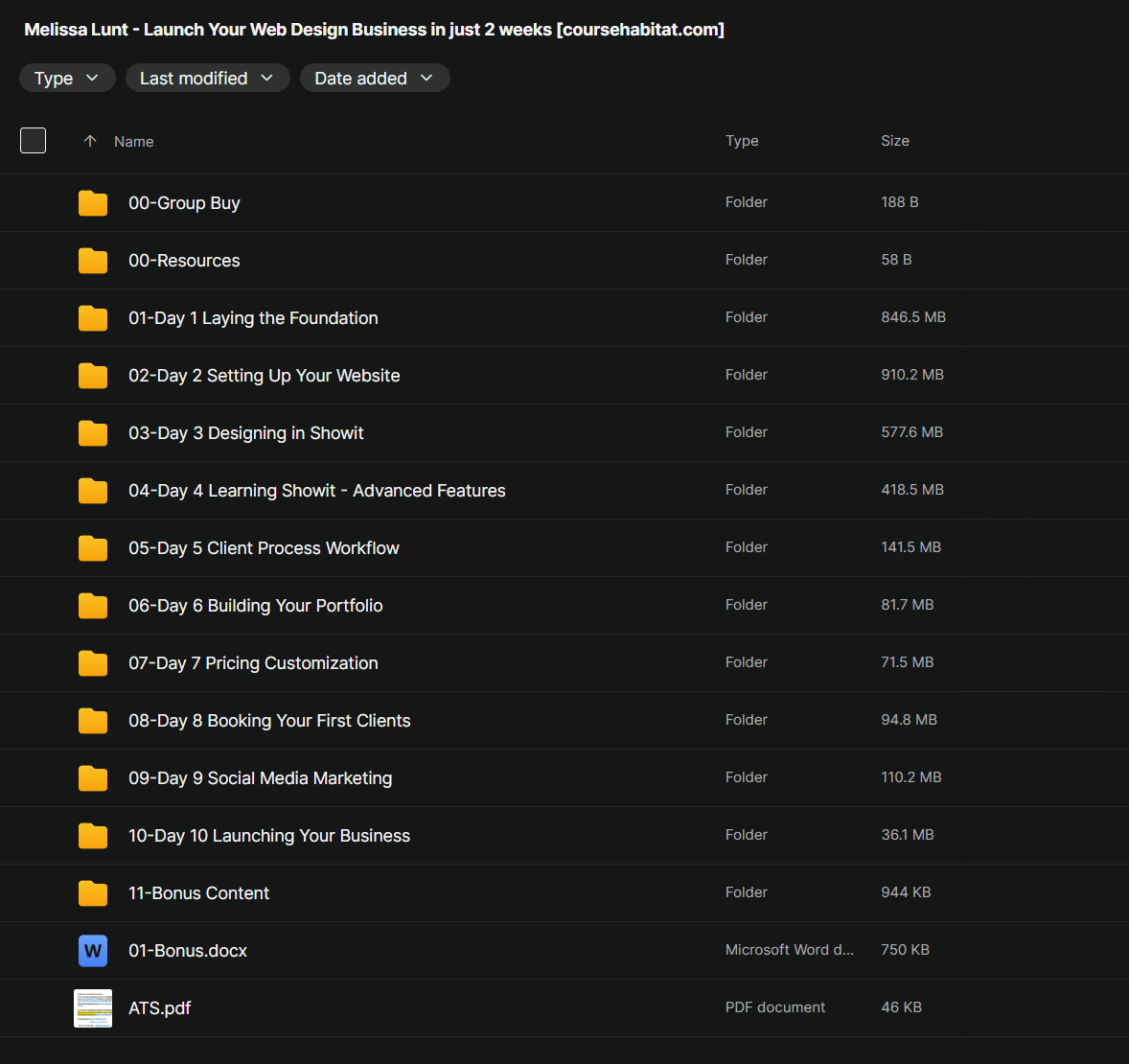This screenshot has width=1129, height=1064.
Task: Click the Melissa Lunt course title heading
Action: pyautogui.click(x=375, y=30)
